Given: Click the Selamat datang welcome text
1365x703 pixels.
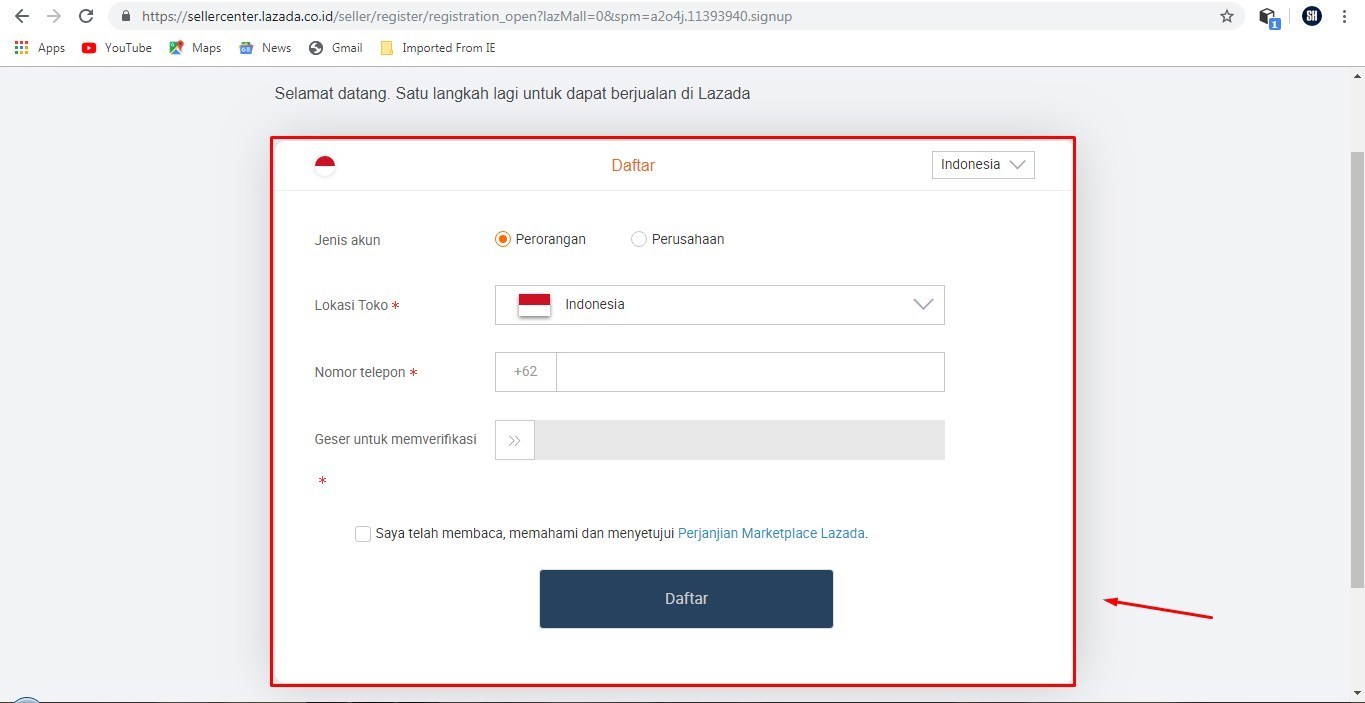Looking at the screenshot, I should (x=512, y=94).
